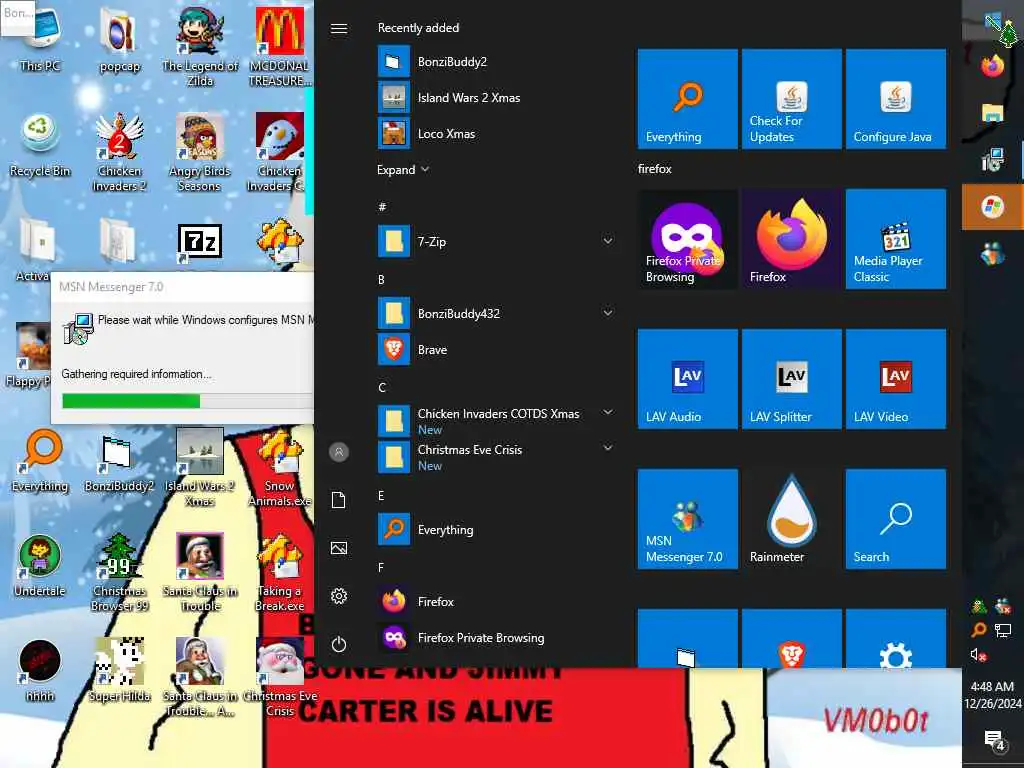Viewport: 1024px width, 768px height.
Task: Open the LAV Video tile
Action: point(895,379)
